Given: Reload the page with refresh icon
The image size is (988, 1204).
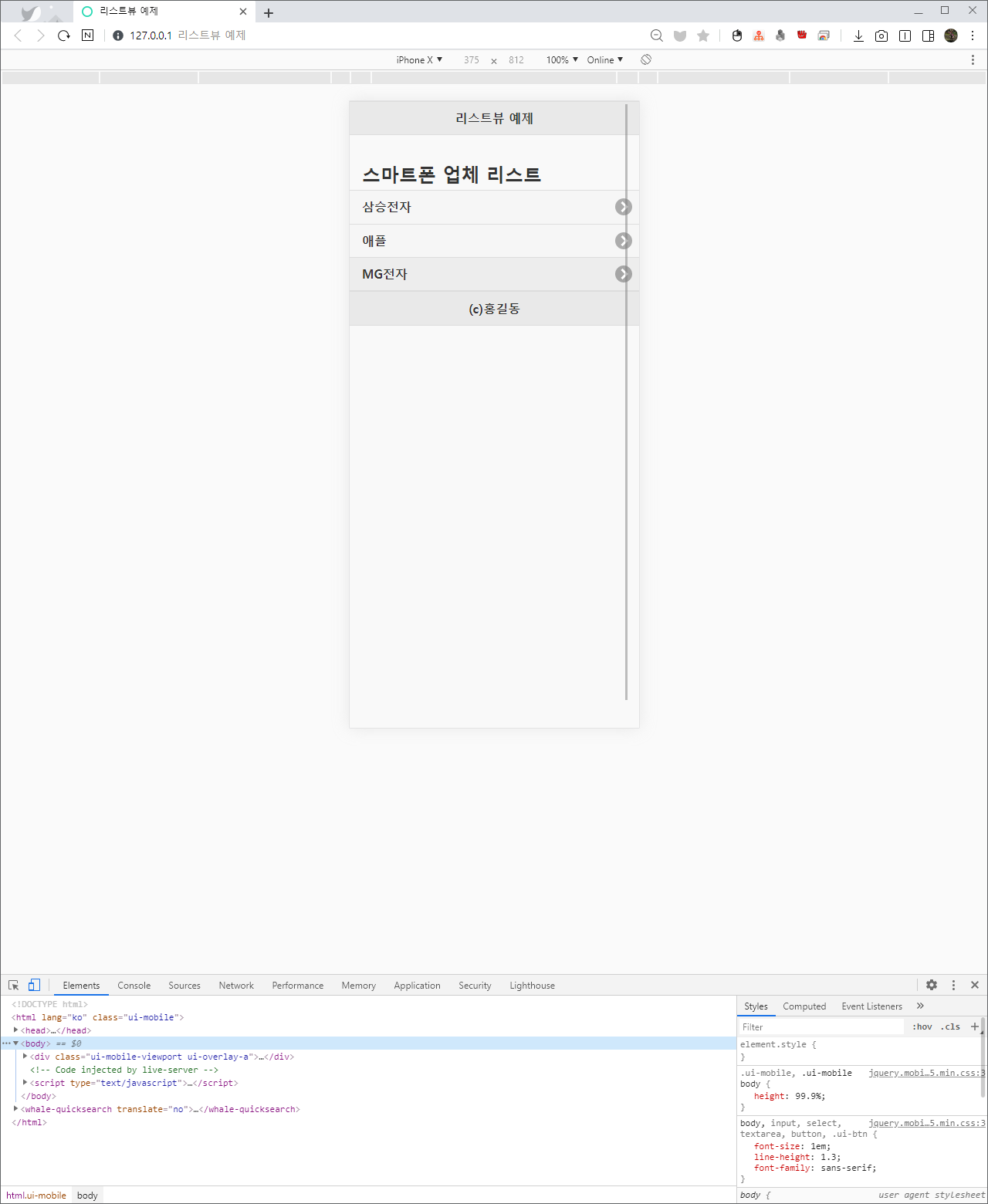Looking at the screenshot, I should tap(64, 36).
